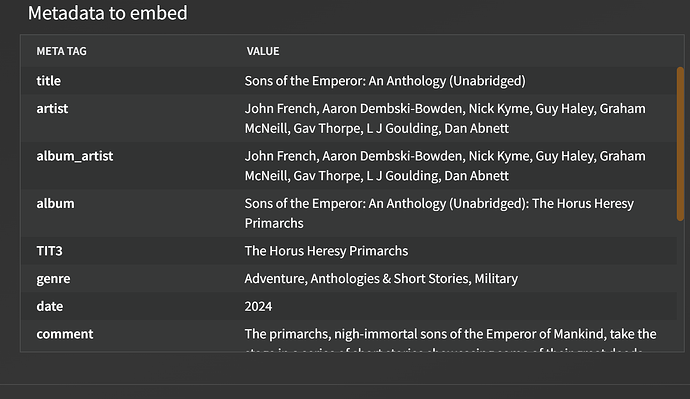This screenshot has height=399, width=690.
Task: Click the title tag label
Action: pos(49,81)
